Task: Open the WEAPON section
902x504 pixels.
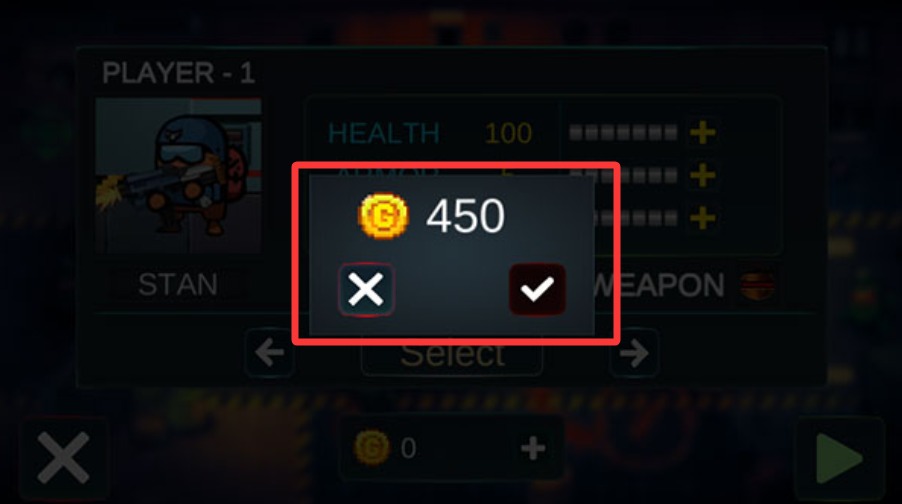Action: pos(660,285)
